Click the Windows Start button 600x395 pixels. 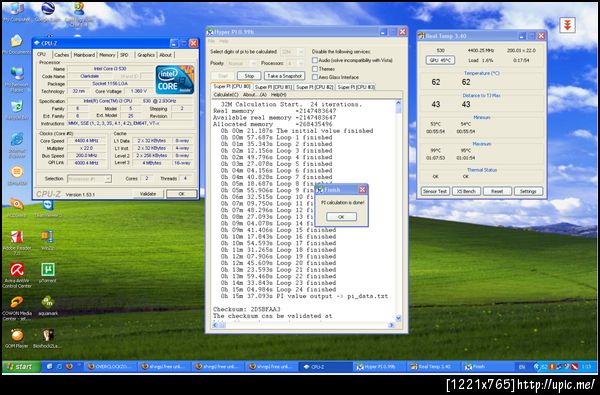(x=21, y=366)
